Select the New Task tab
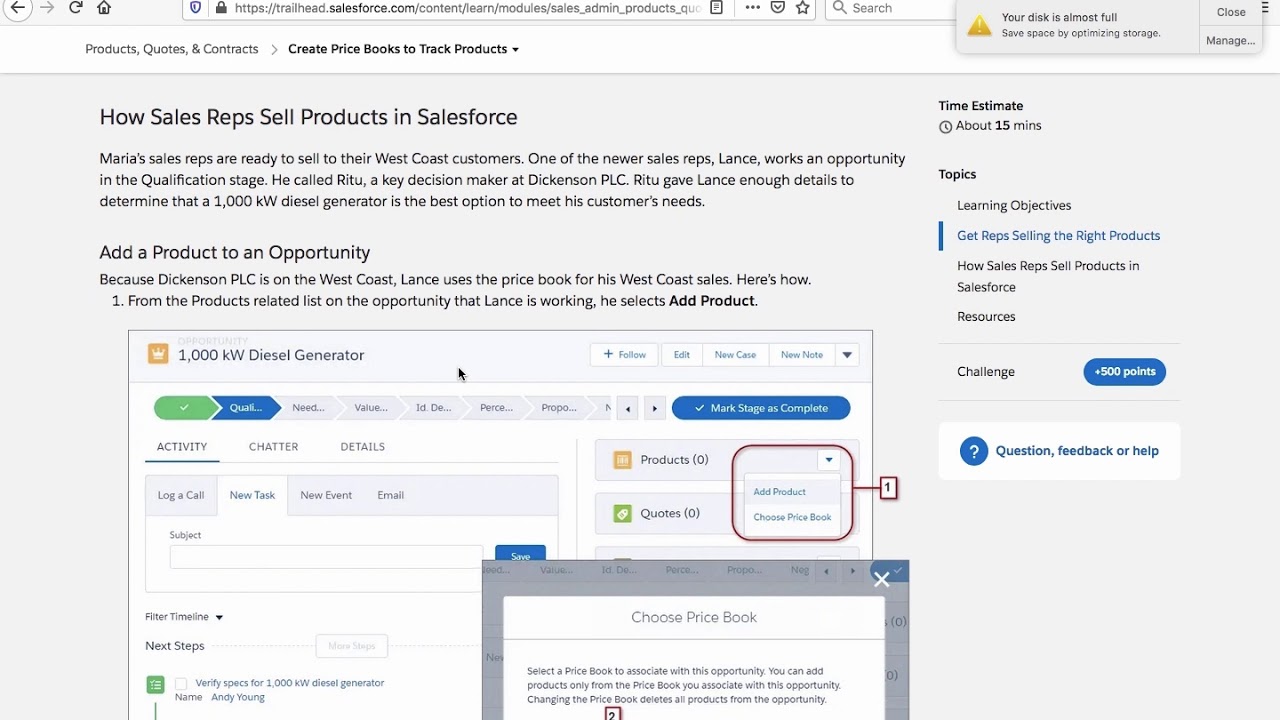This screenshot has height=720, width=1280. pyautogui.click(x=252, y=495)
